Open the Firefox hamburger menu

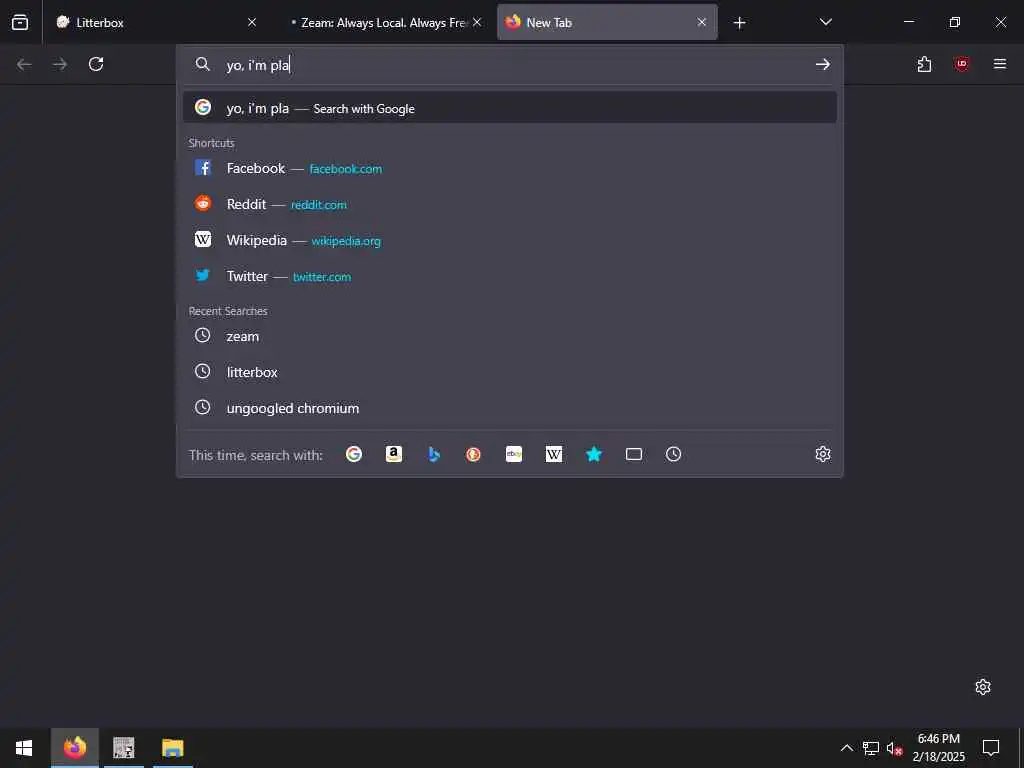click(x=1000, y=64)
